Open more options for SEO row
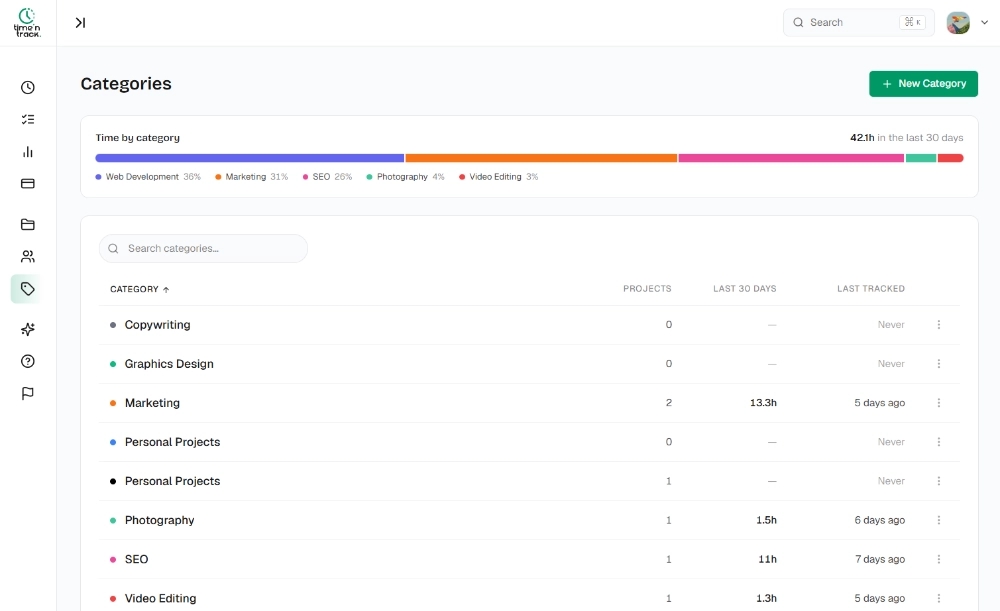1000x611 pixels. click(939, 559)
